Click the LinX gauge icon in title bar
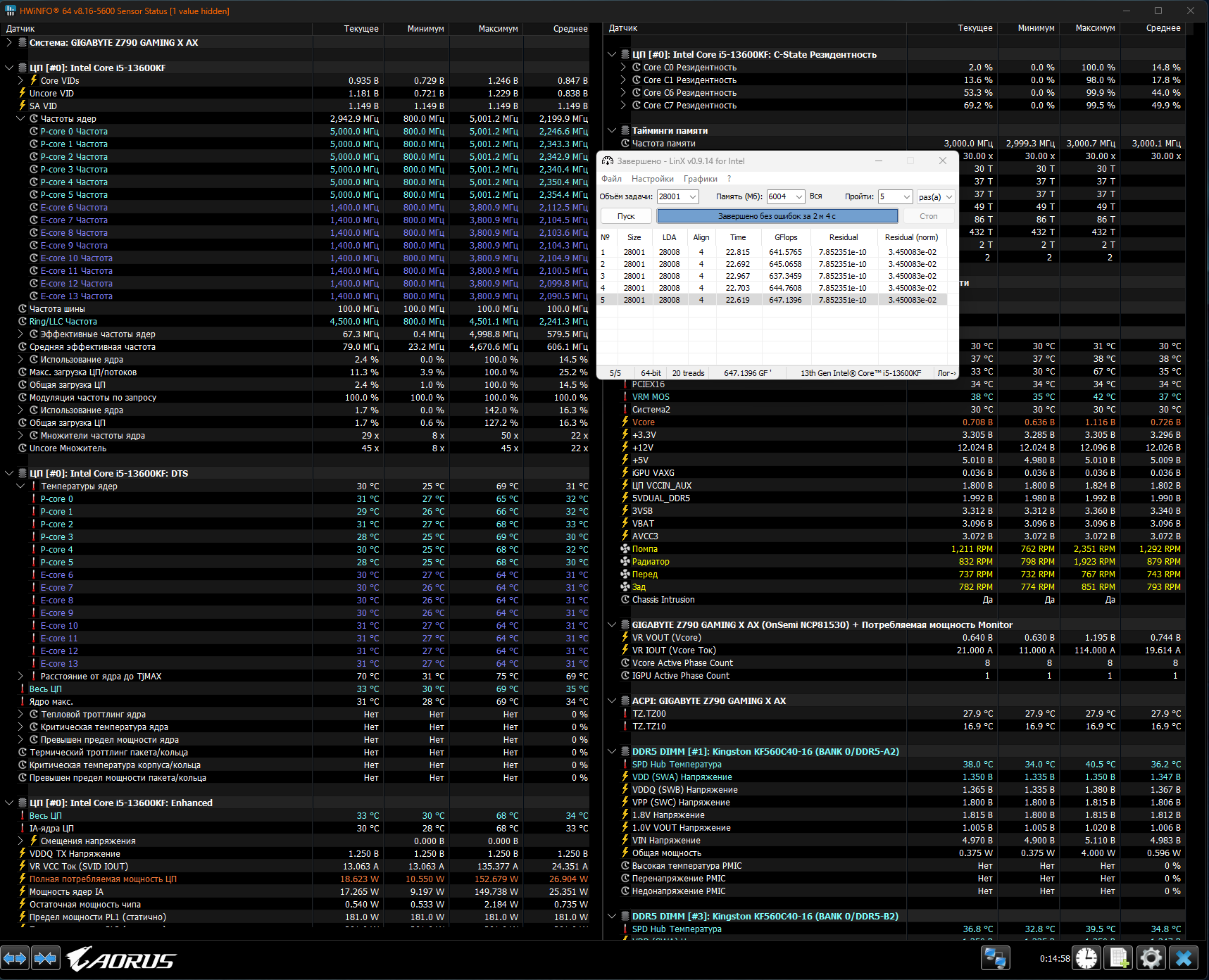 tap(607, 161)
